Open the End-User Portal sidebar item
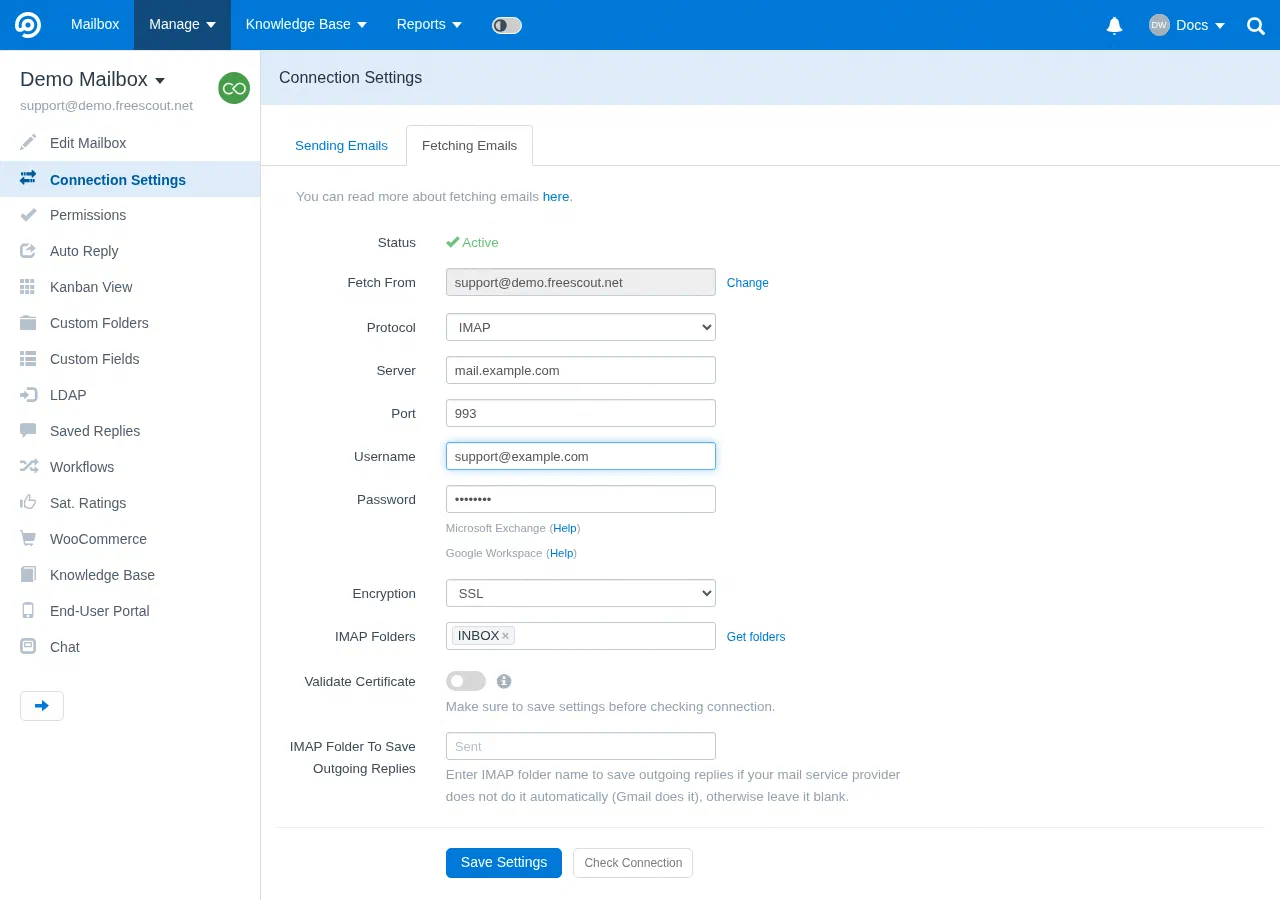The height and width of the screenshot is (900, 1280). point(130,611)
